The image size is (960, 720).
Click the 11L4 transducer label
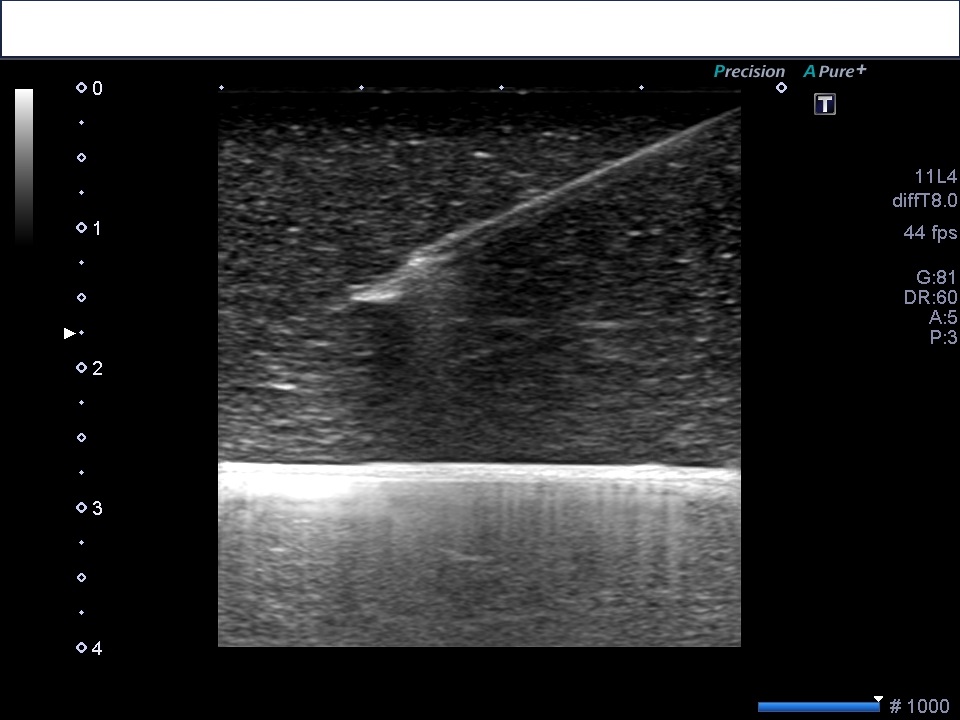coord(936,177)
